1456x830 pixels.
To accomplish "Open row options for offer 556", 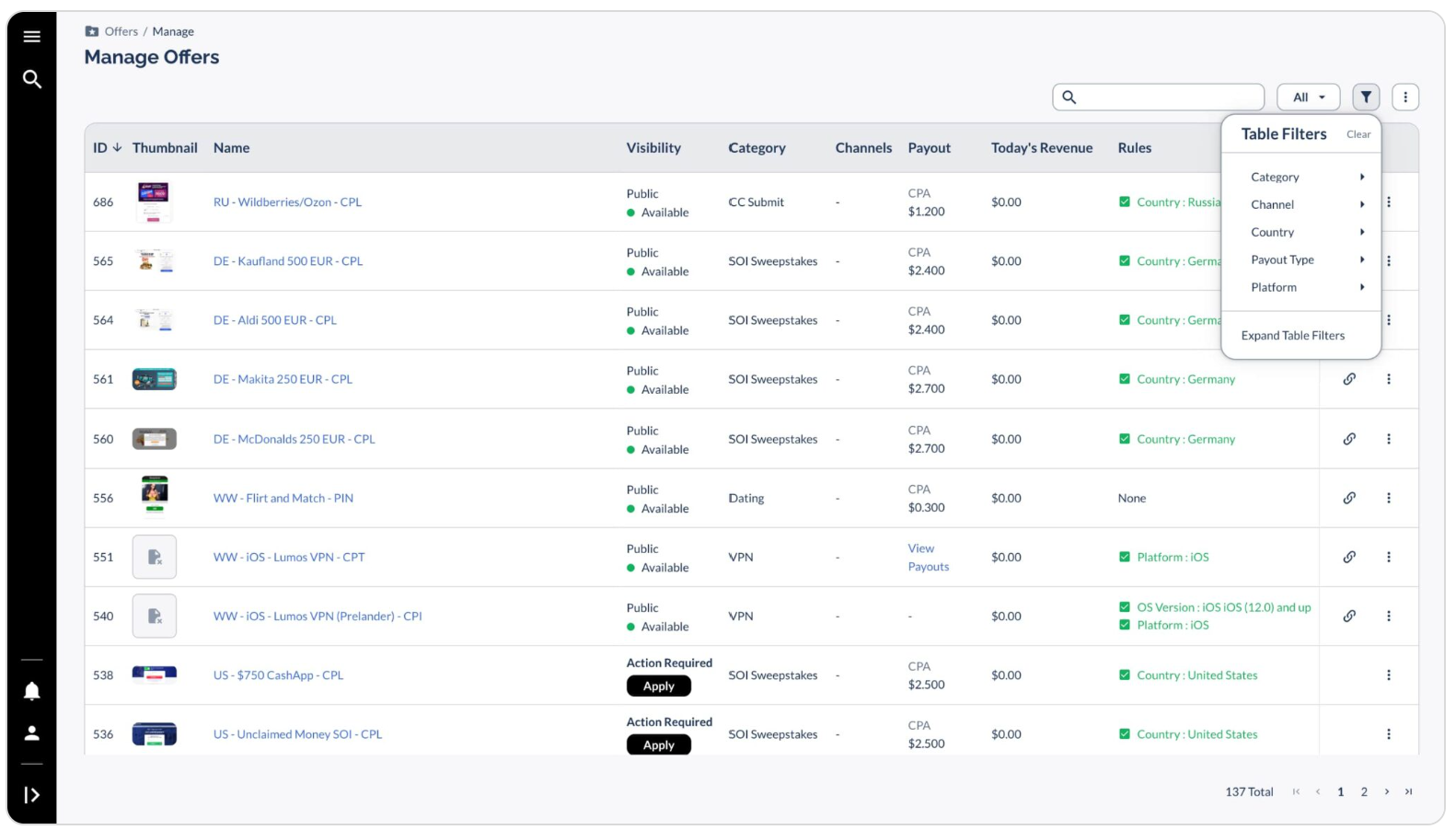I will click(1389, 498).
